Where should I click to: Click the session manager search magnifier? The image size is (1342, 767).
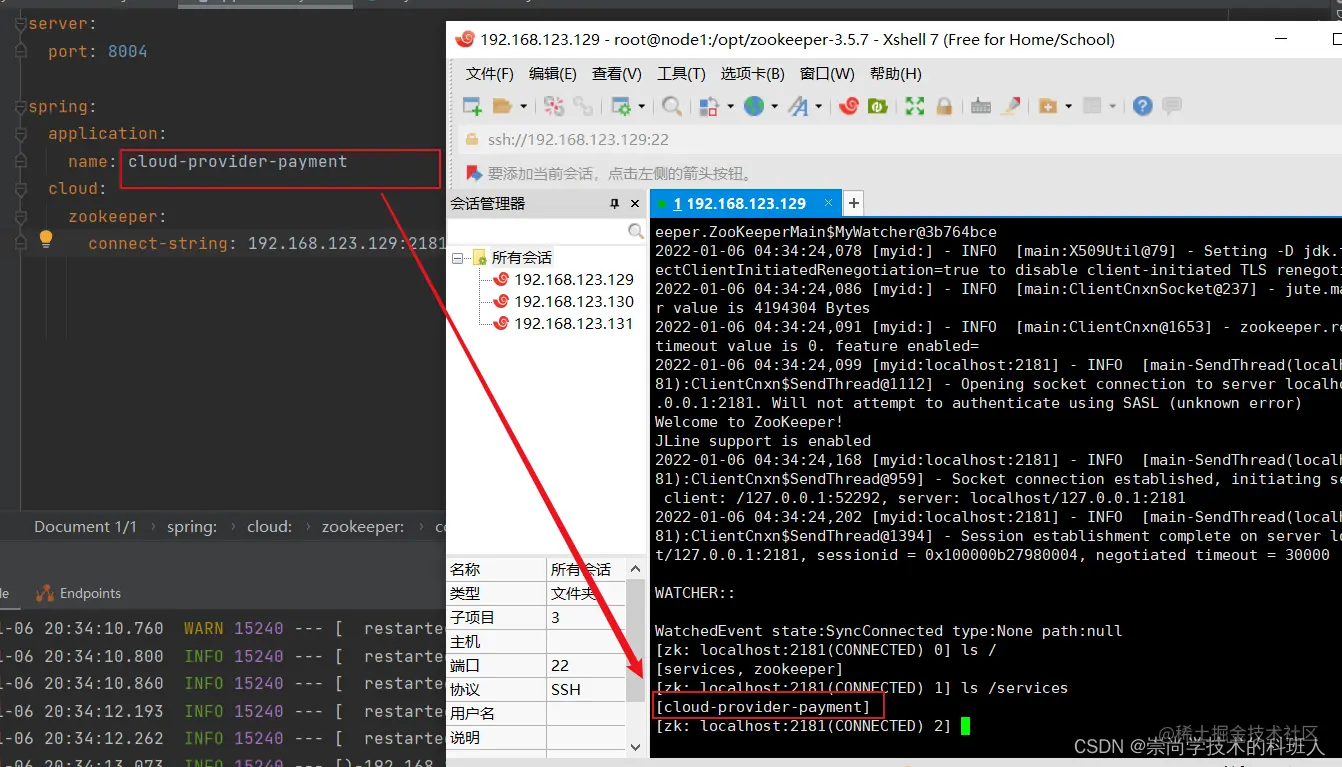[x=636, y=231]
